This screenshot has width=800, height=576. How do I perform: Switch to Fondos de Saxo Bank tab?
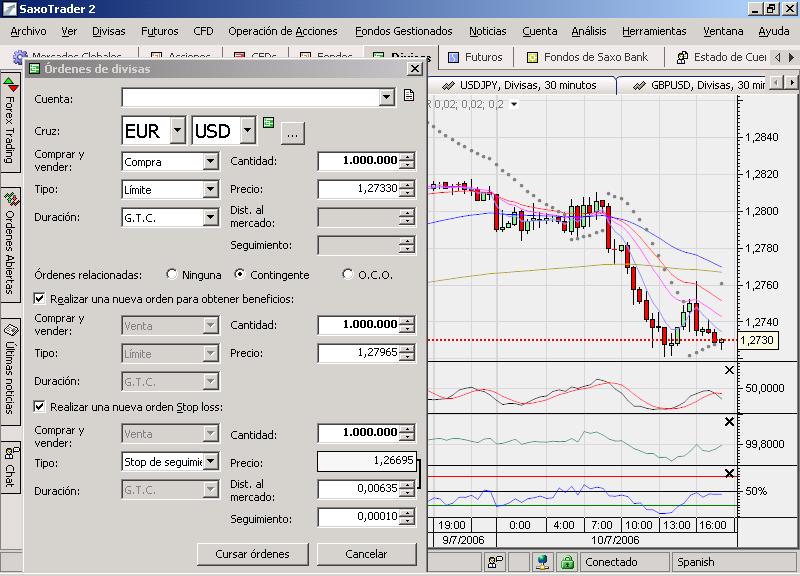(587, 57)
